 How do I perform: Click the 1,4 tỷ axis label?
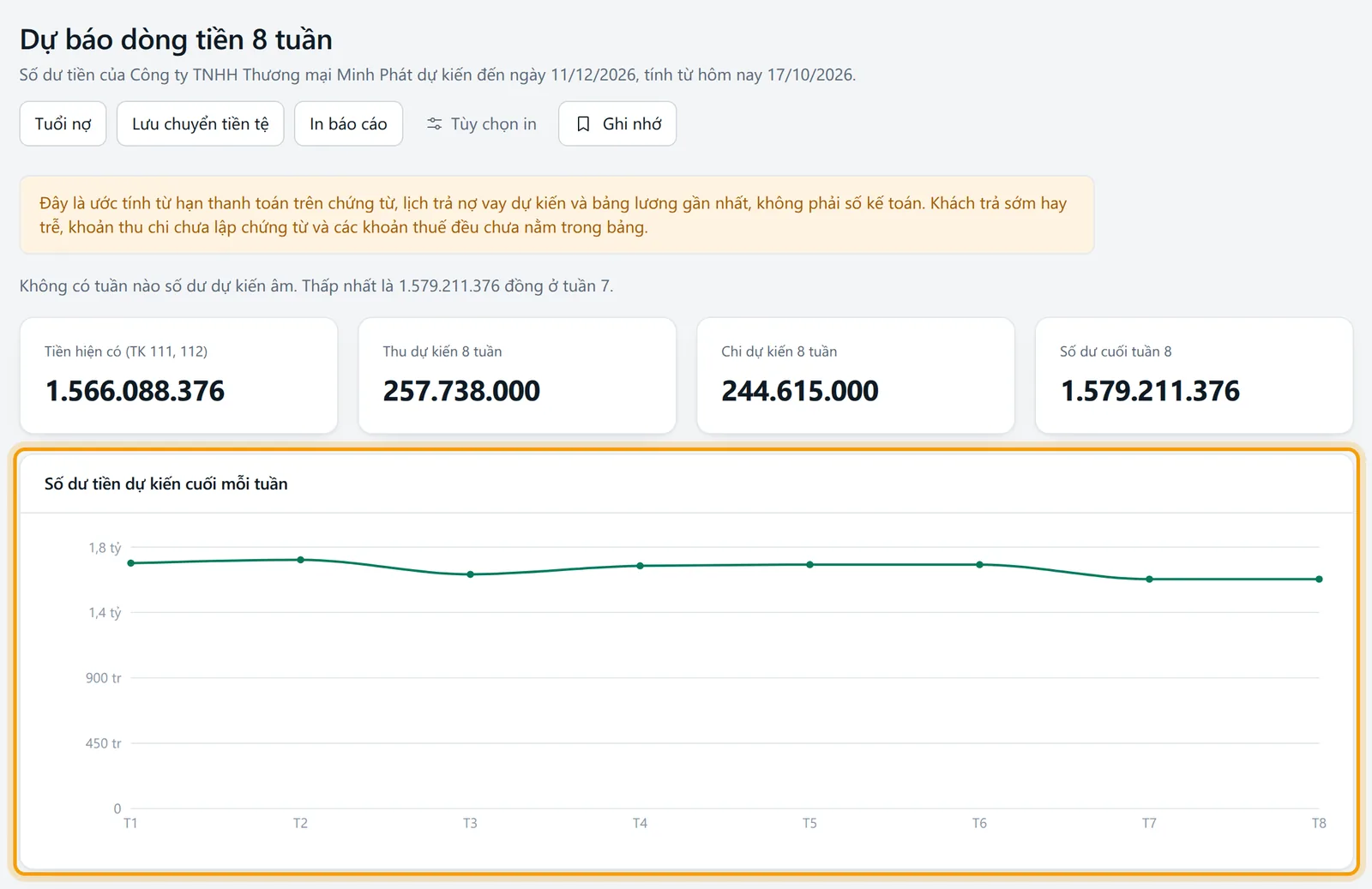tap(105, 612)
